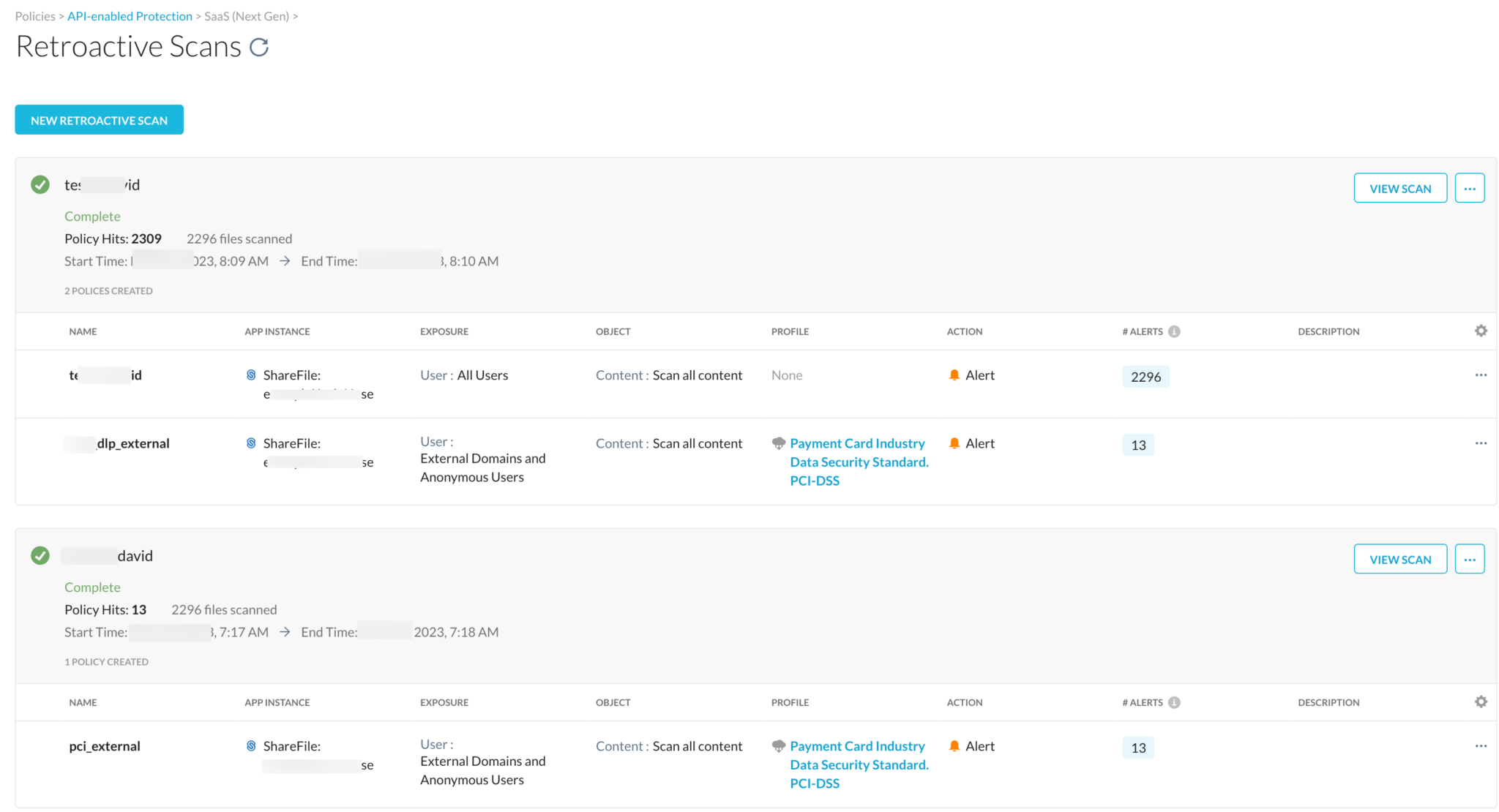This screenshot has width=1499, height=812.
Task: Click the profile globe icon beside Payment Card Industry
Action: pyautogui.click(x=778, y=443)
